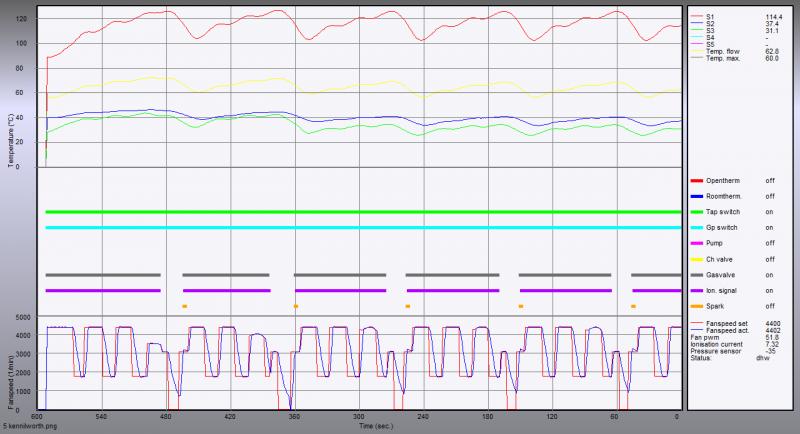Click the magenta Pump legend marker

point(695,243)
